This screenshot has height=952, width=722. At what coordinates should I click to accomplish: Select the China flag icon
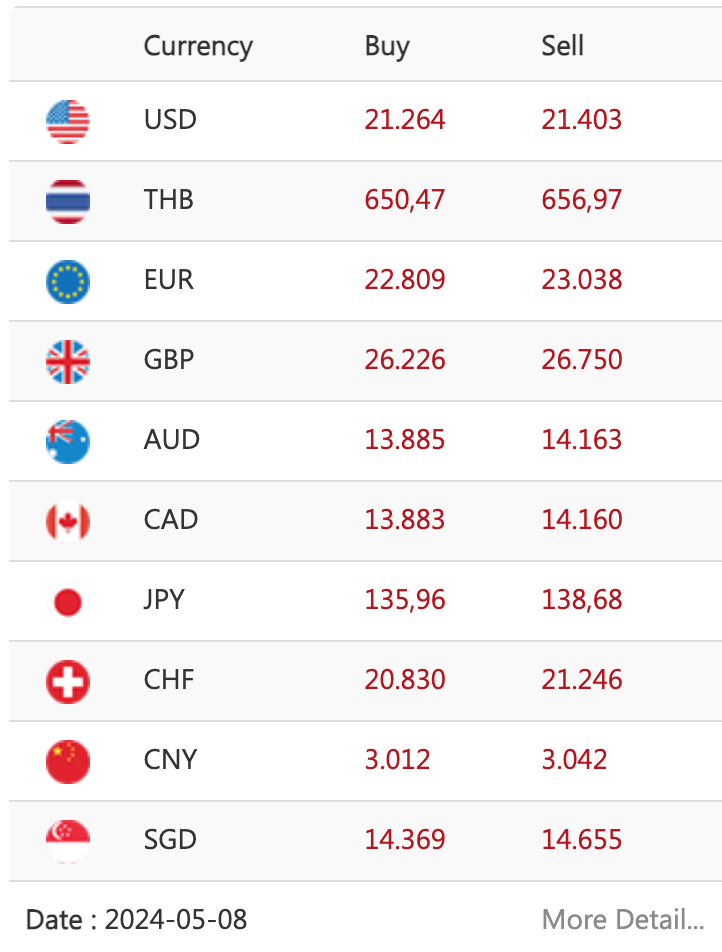tap(67, 762)
